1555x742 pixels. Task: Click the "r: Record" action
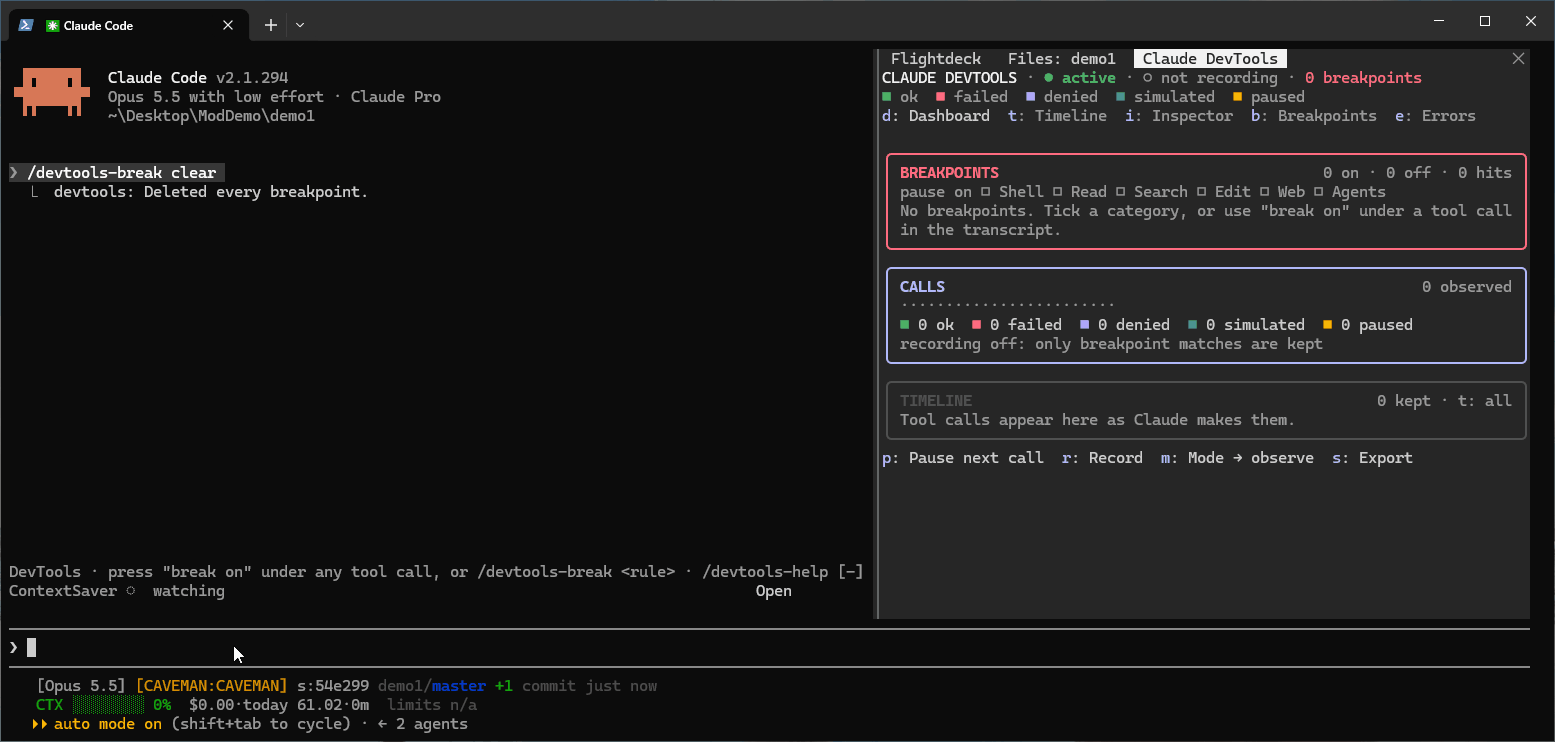point(1102,458)
